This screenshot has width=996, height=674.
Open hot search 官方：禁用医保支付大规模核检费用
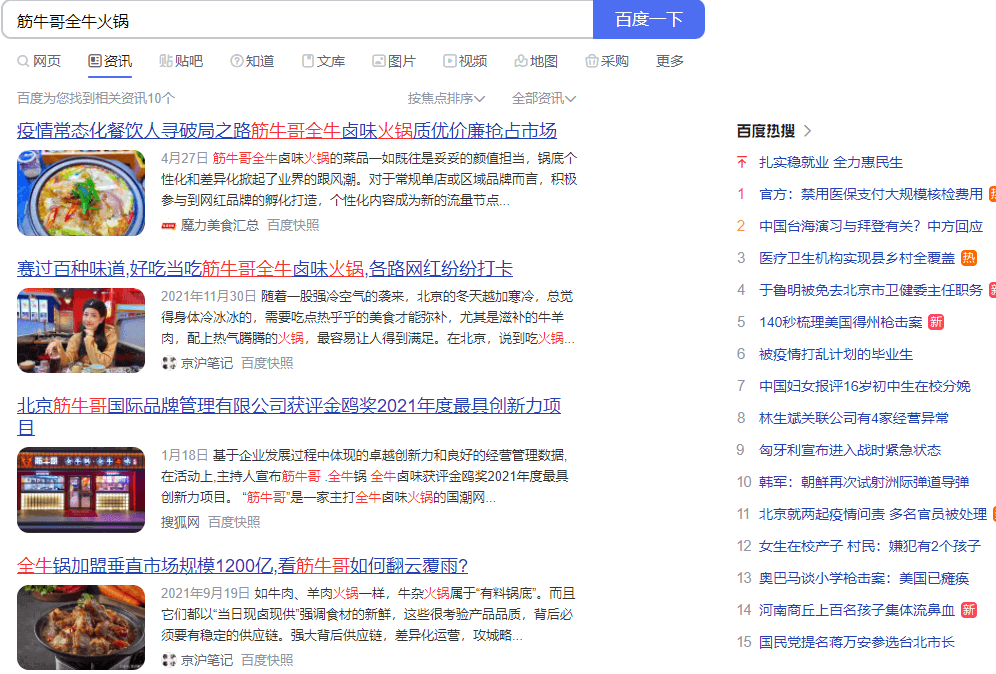871,194
